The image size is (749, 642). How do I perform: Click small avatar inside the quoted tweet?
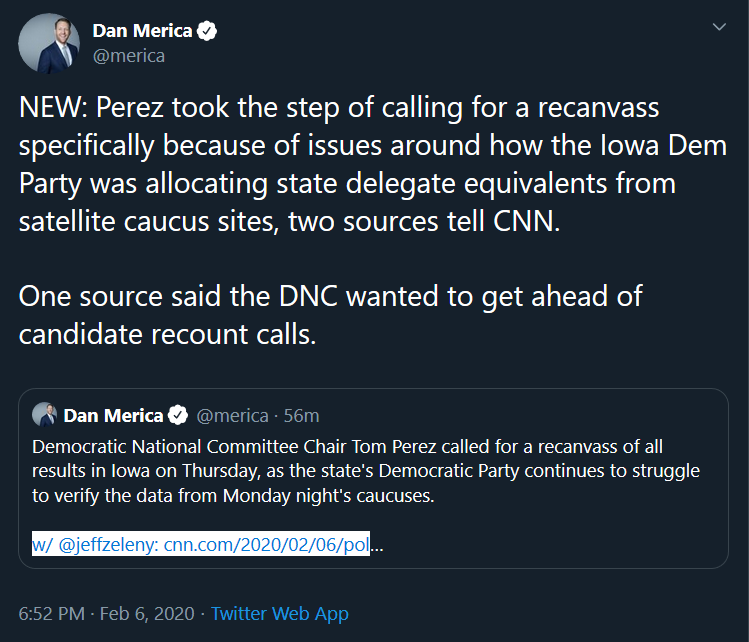click(44, 415)
